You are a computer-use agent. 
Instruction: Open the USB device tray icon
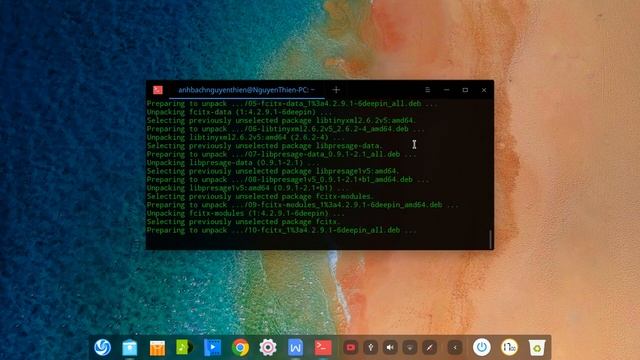click(370, 347)
